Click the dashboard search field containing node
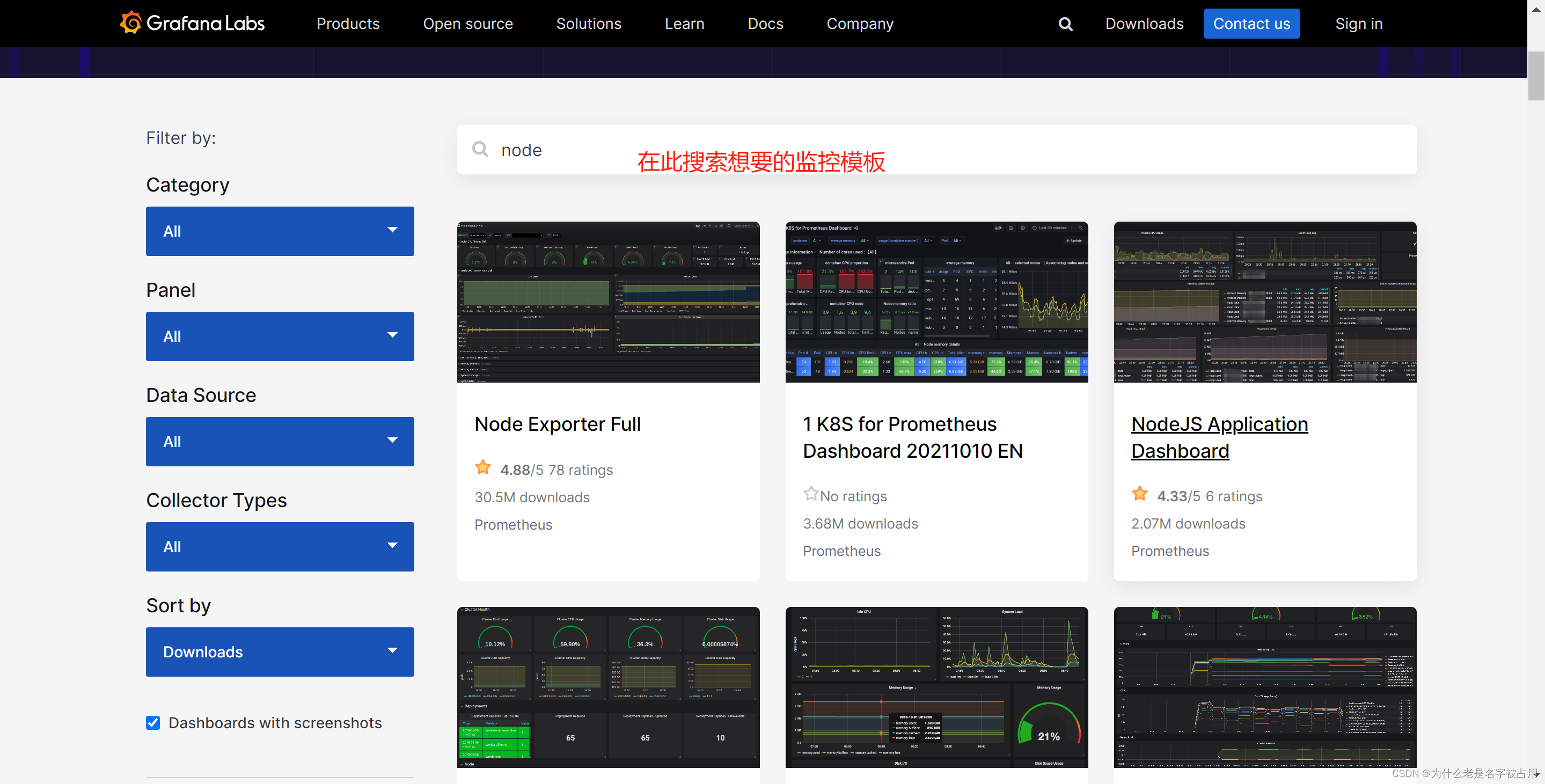 coord(937,150)
